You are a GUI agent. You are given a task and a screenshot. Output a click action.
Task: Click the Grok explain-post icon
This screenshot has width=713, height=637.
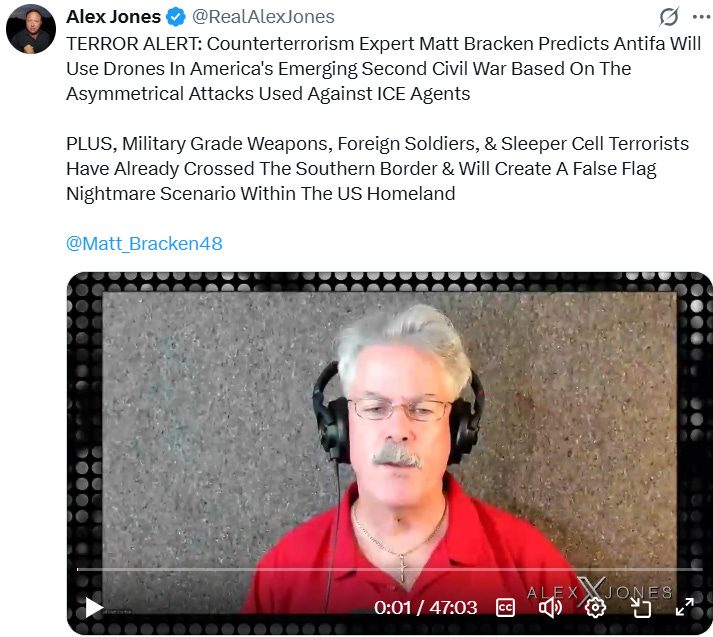click(669, 17)
